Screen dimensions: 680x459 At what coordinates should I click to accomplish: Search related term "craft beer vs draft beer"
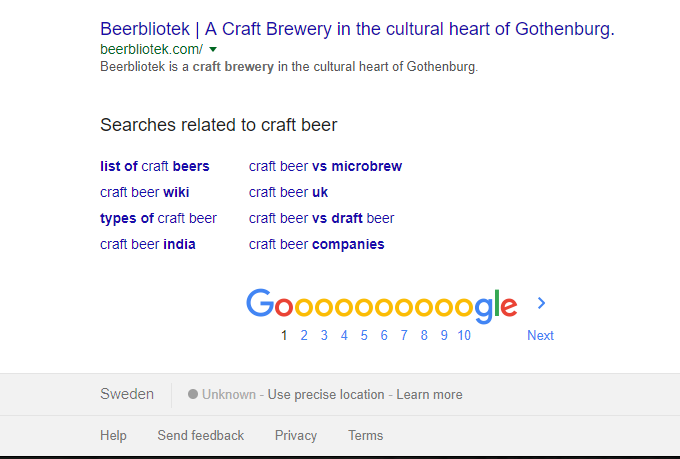[x=321, y=218]
